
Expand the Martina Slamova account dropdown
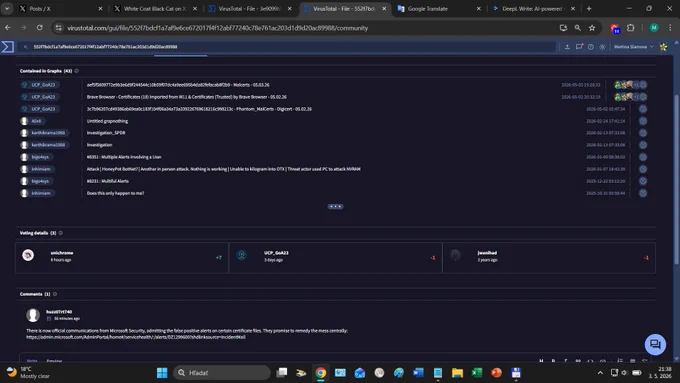(633, 46)
